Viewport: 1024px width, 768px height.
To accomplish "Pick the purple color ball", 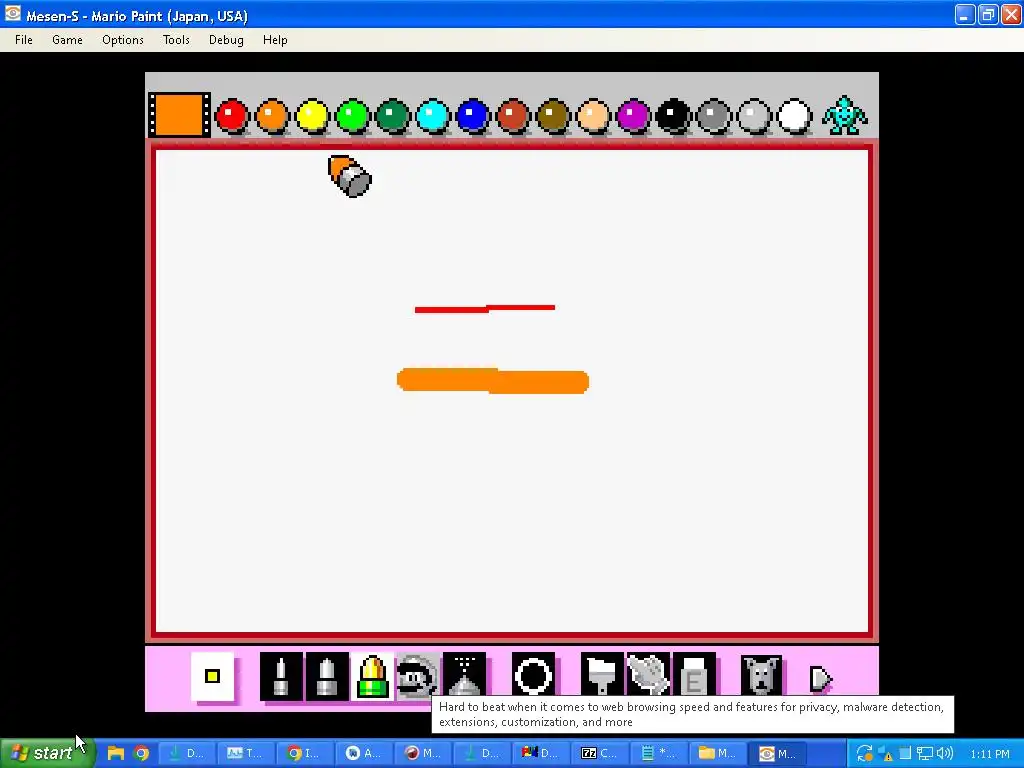I will pos(633,116).
